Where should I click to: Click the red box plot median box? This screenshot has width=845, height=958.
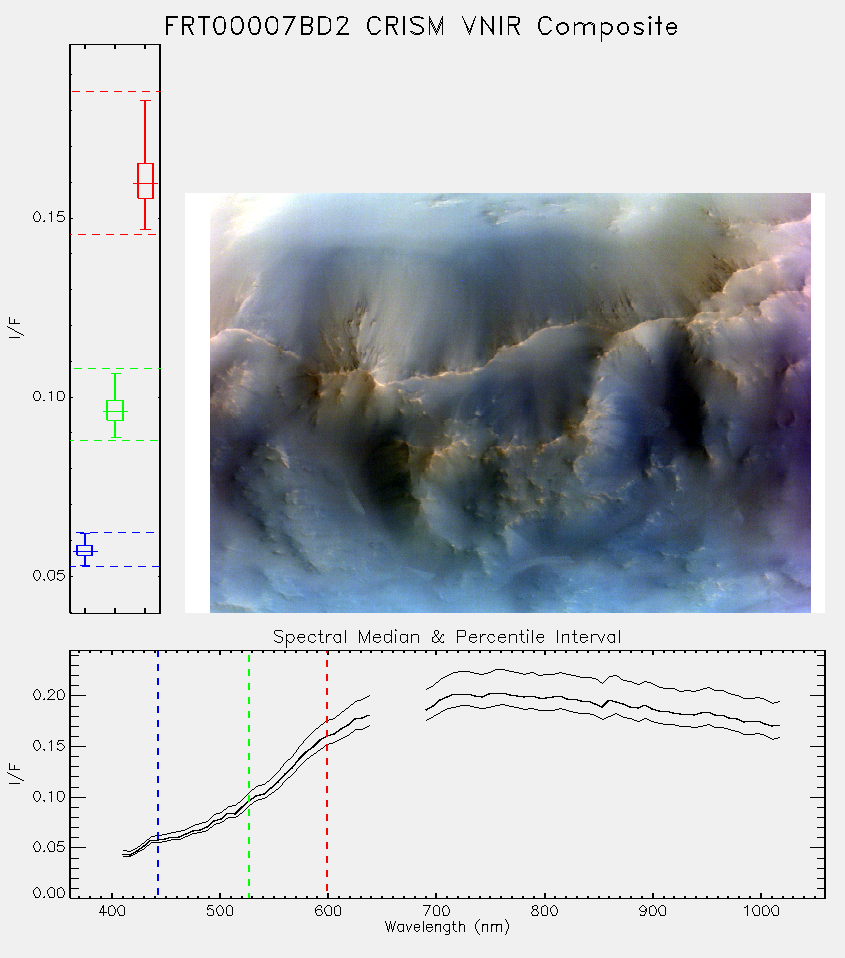point(145,181)
